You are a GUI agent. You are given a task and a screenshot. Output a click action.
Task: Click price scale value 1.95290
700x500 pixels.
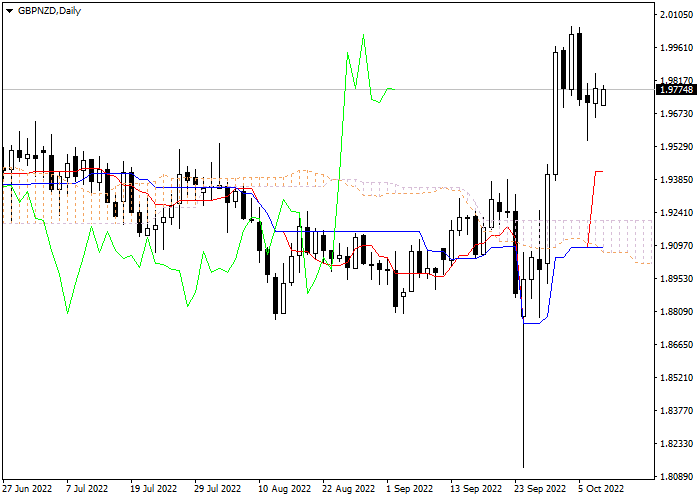click(x=677, y=147)
